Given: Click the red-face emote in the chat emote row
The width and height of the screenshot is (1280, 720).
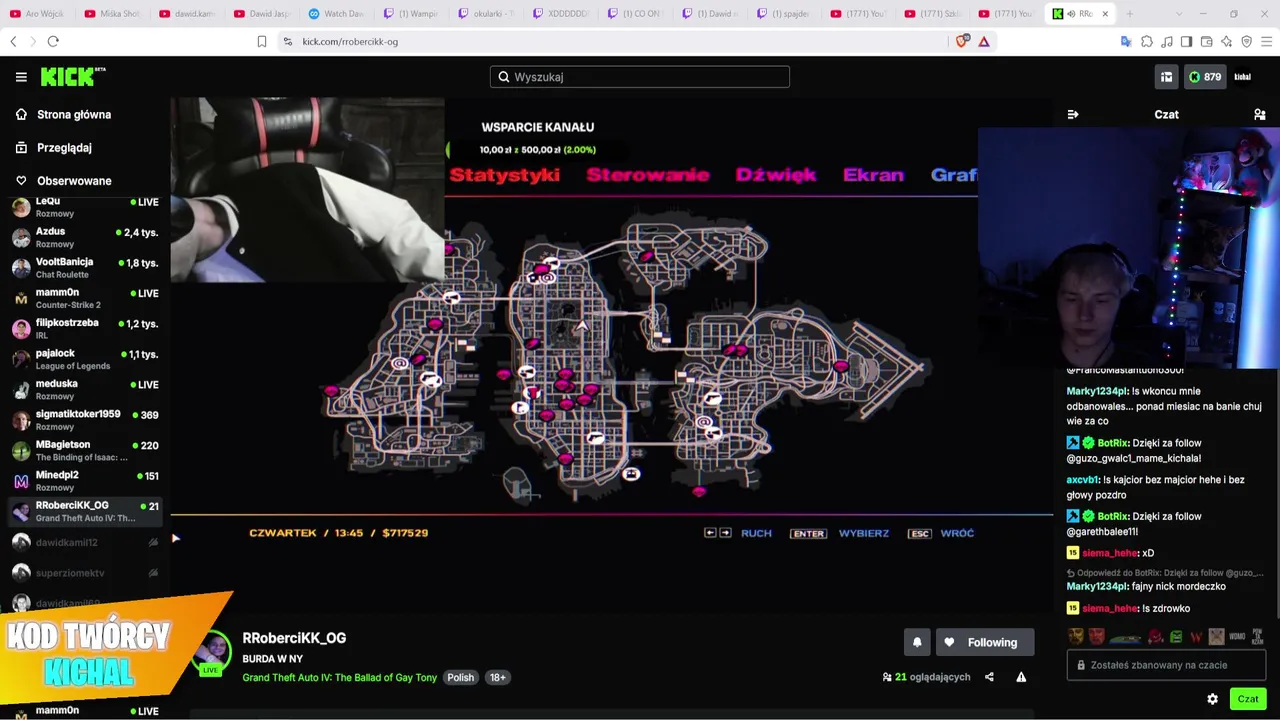Looking at the screenshot, I should (x=1097, y=637).
